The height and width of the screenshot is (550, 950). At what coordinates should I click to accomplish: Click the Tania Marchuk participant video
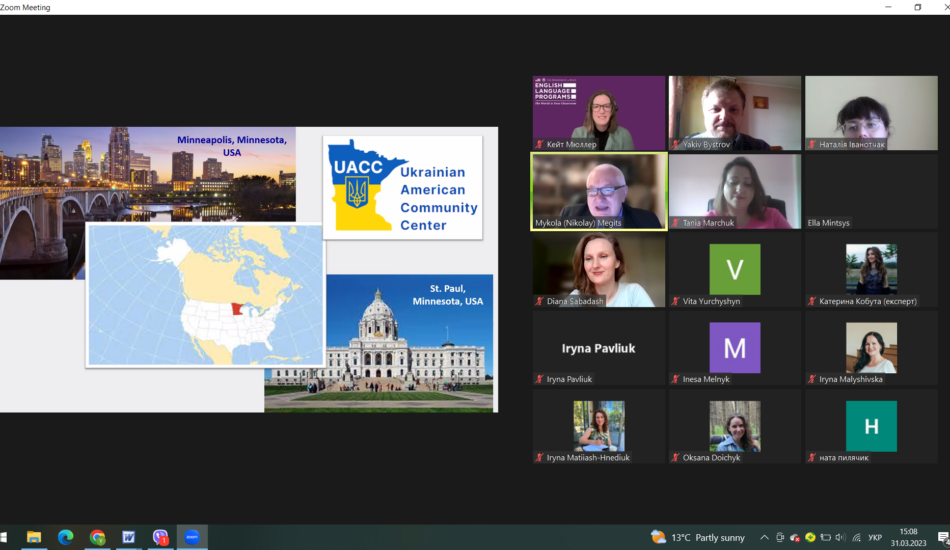(735, 191)
